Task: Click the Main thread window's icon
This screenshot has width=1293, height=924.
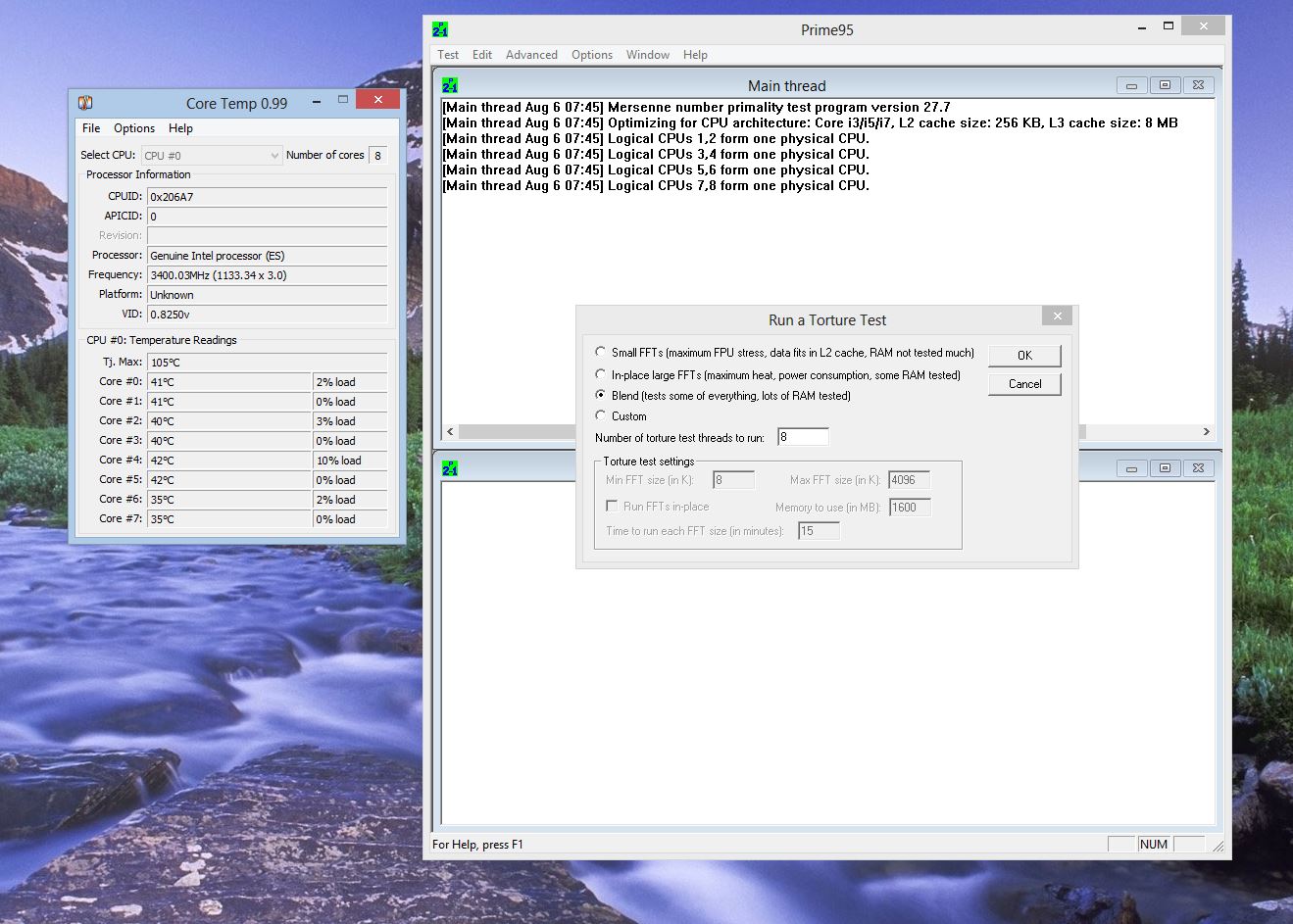Action: pyautogui.click(x=450, y=85)
